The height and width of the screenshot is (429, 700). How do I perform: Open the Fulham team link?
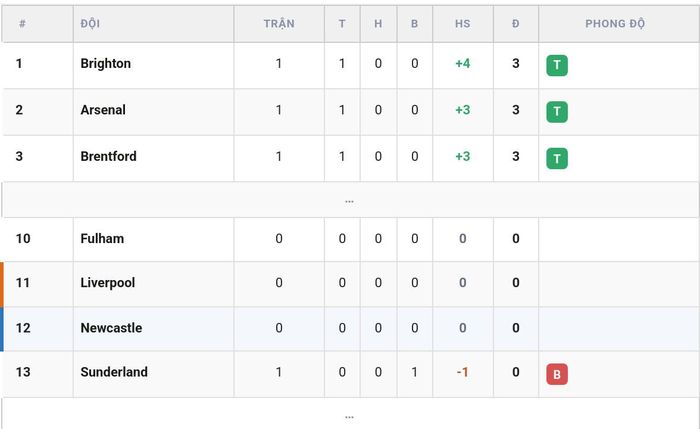pyautogui.click(x=102, y=238)
